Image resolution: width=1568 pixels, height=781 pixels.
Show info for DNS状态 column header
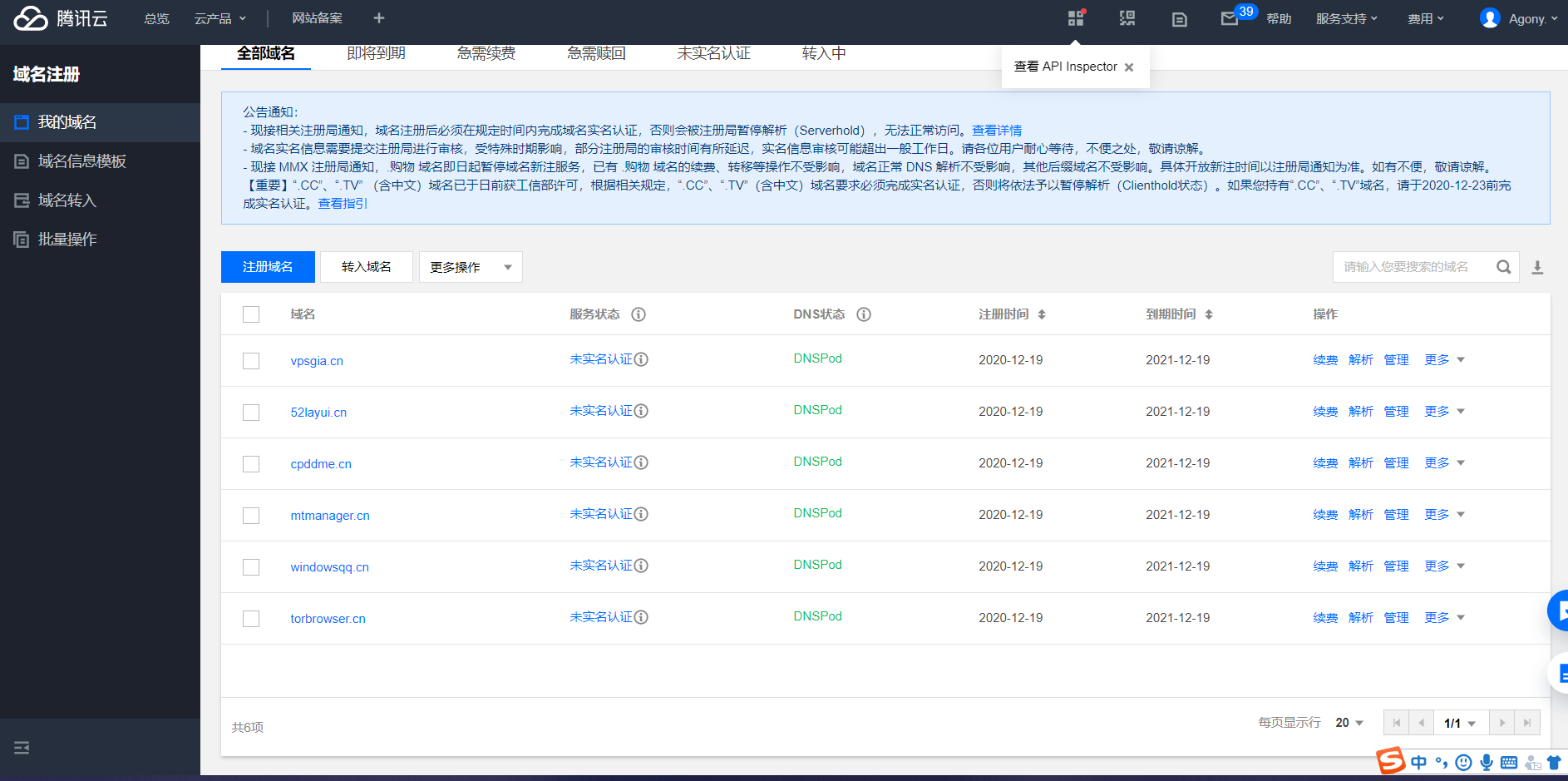tap(864, 314)
